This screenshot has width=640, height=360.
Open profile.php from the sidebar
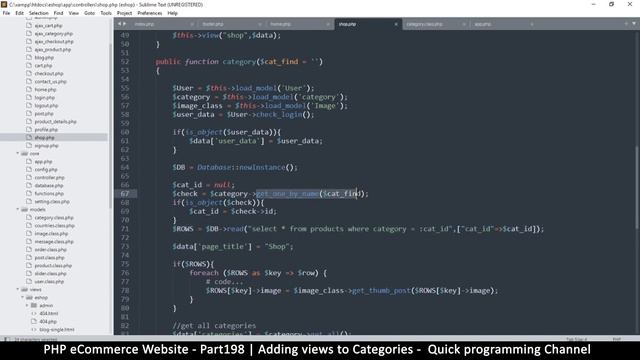pos(46,129)
